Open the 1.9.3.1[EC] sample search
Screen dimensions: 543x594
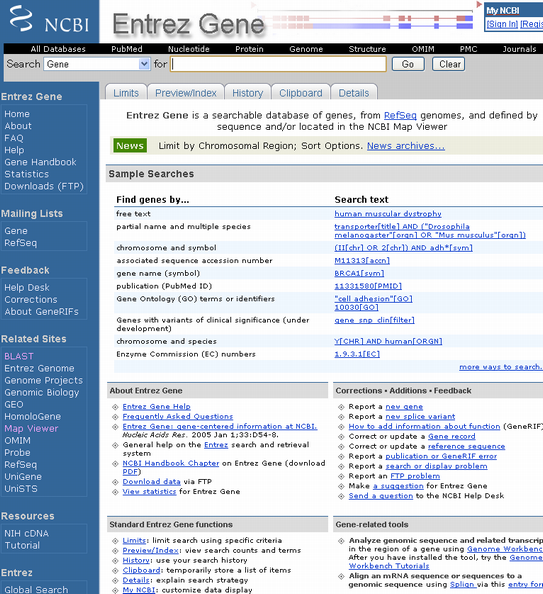[357, 354]
